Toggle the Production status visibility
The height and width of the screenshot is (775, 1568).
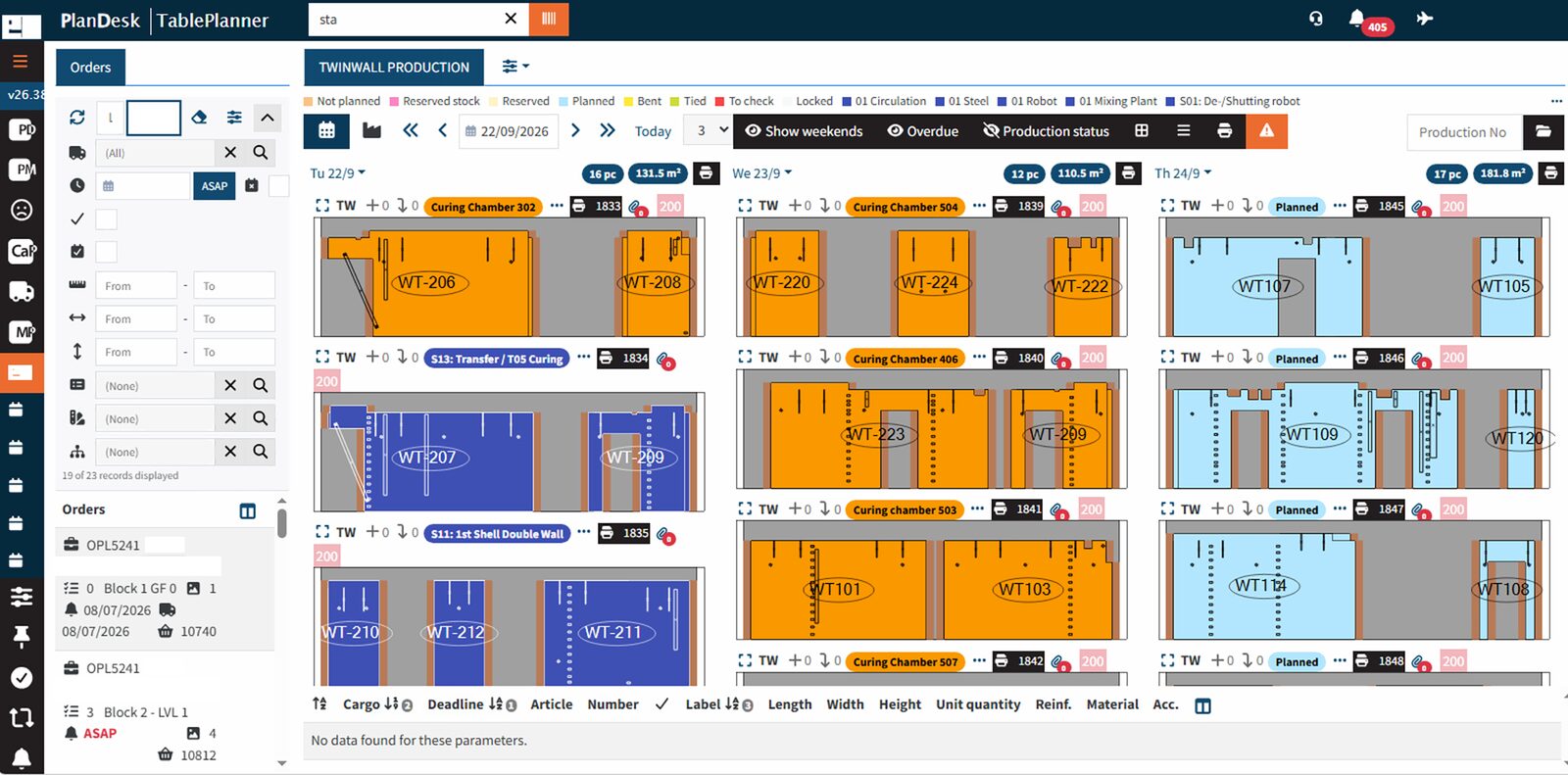tap(1046, 131)
